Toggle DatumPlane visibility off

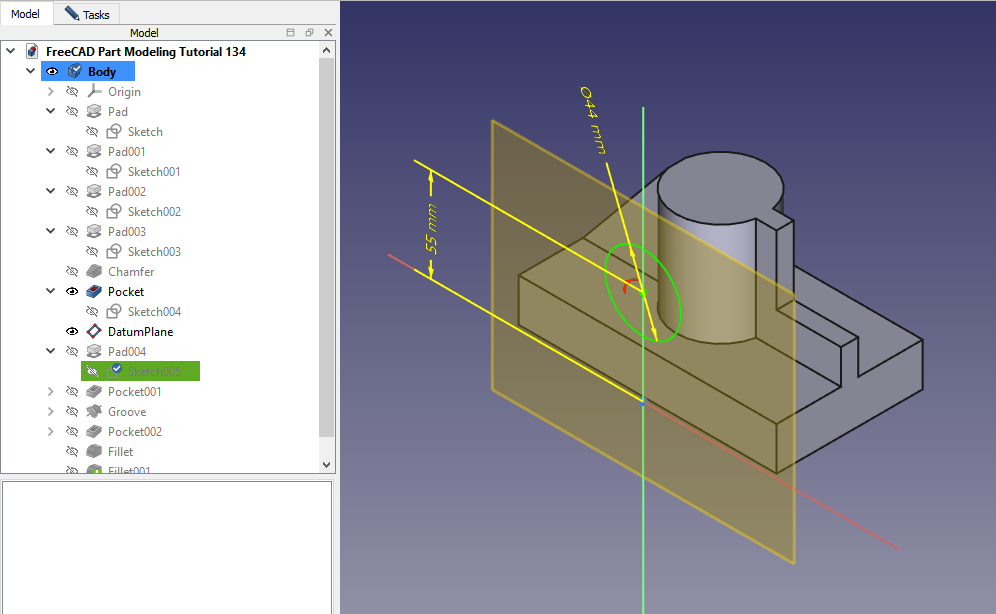(x=72, y=332)
